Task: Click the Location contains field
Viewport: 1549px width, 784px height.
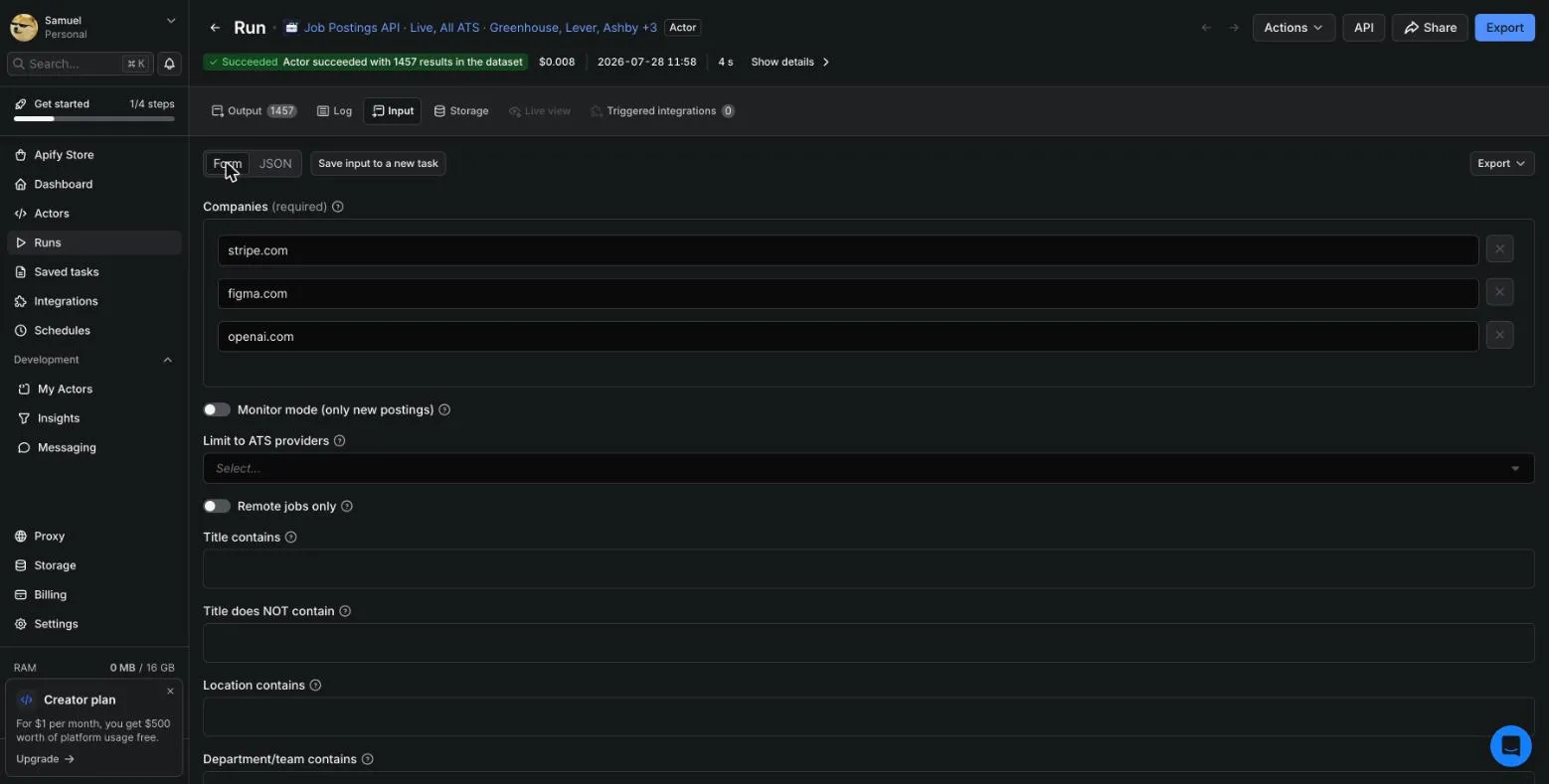Action: pos(868,716)
